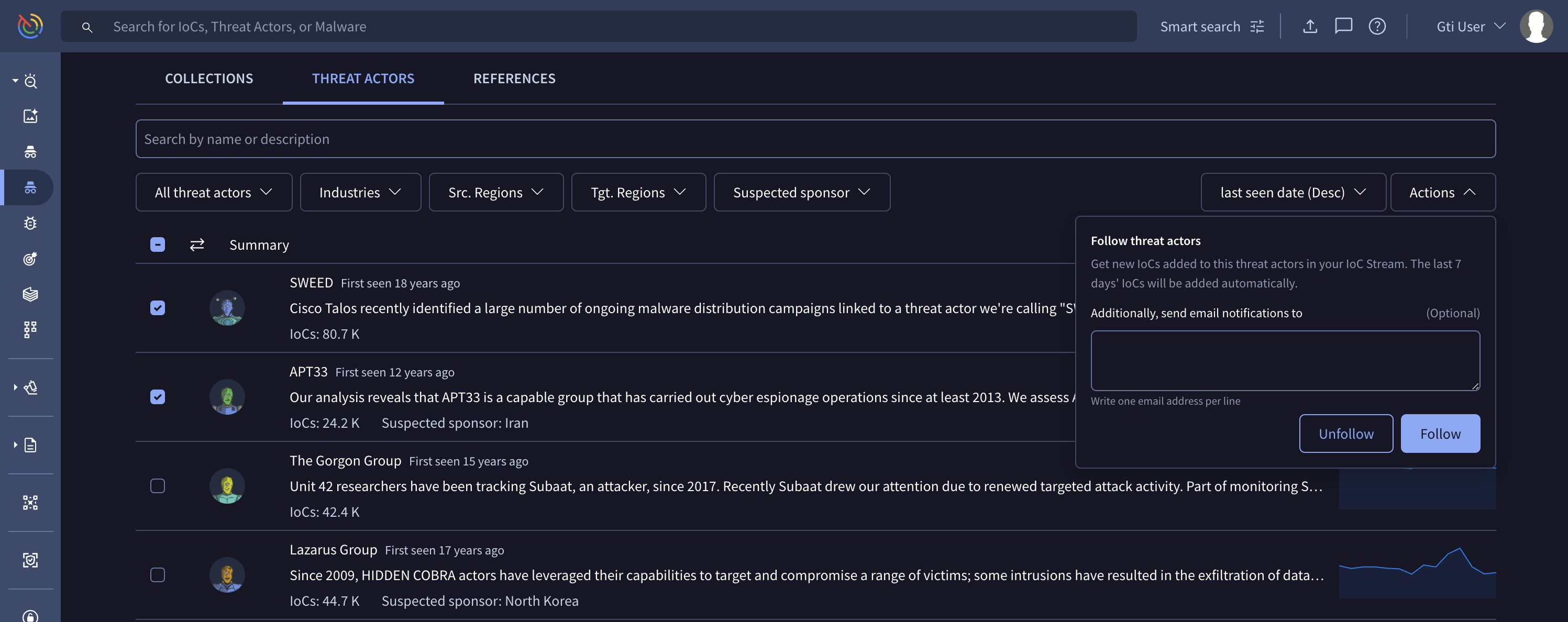Check the Lazarus Group row checkbox
This screenshot has height=622, width=1568.
158,574
